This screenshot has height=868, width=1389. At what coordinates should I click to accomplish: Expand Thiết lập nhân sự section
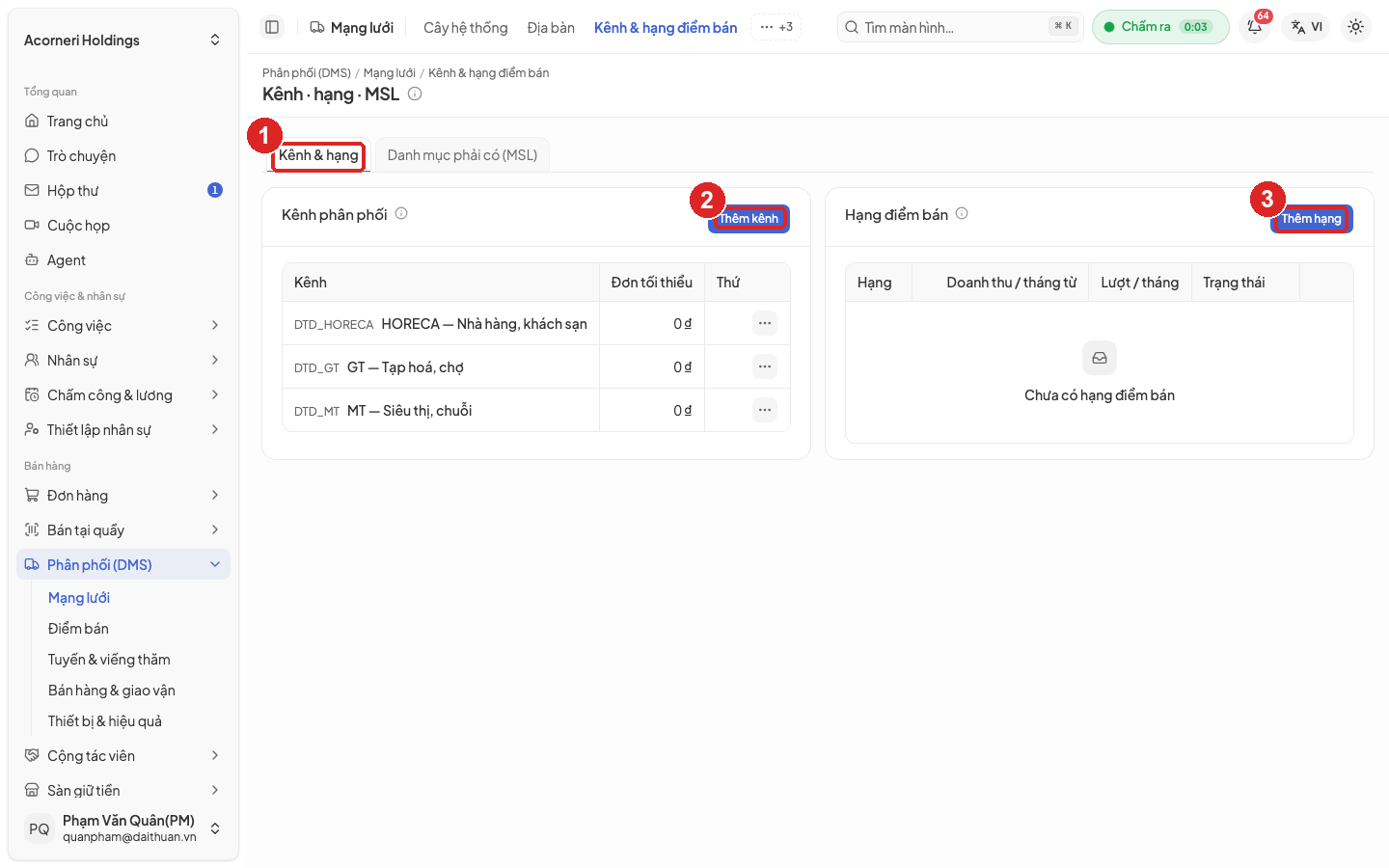(x=123, y=430)
